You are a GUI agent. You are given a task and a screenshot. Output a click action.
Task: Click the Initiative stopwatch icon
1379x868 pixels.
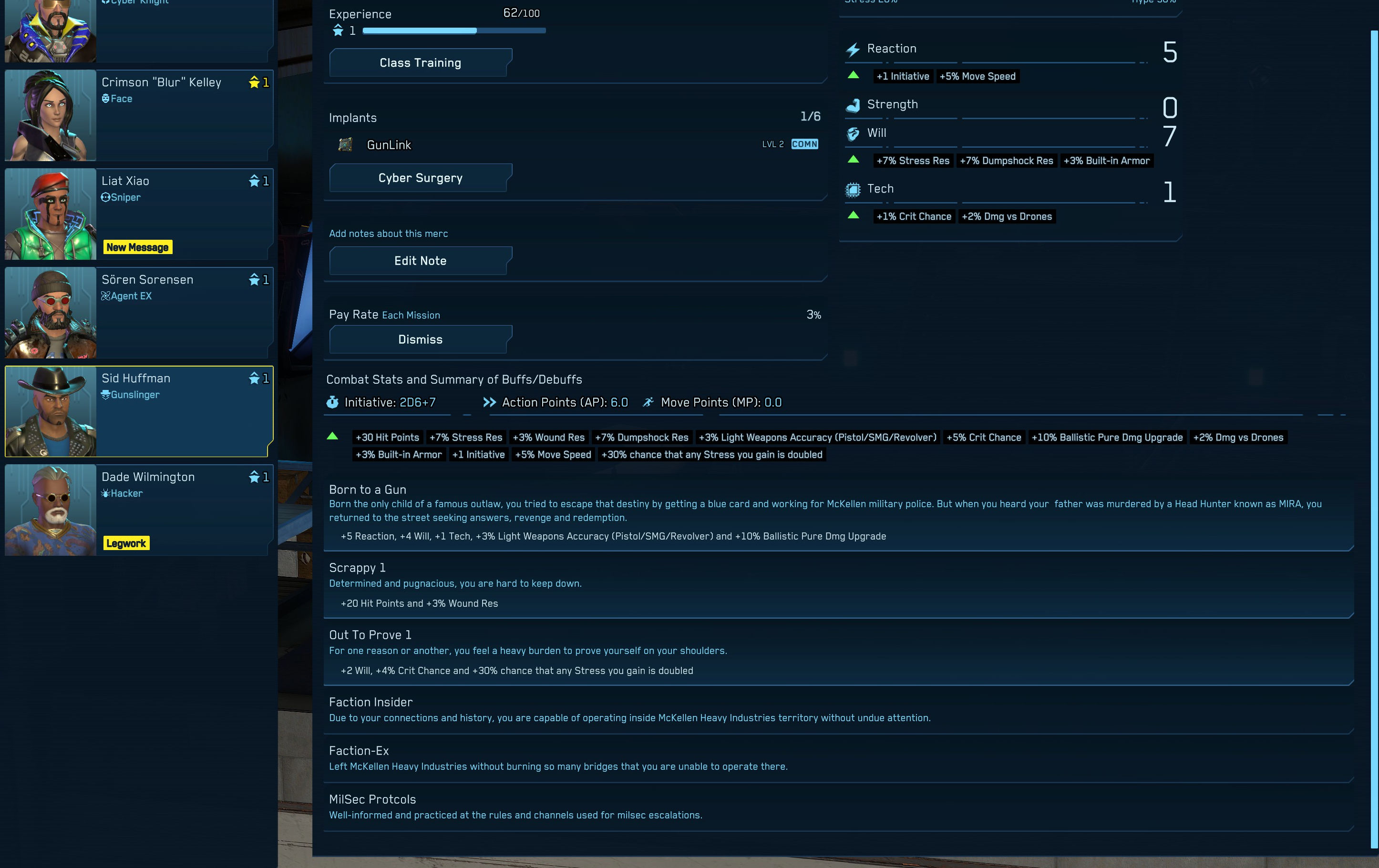point(332,402)
